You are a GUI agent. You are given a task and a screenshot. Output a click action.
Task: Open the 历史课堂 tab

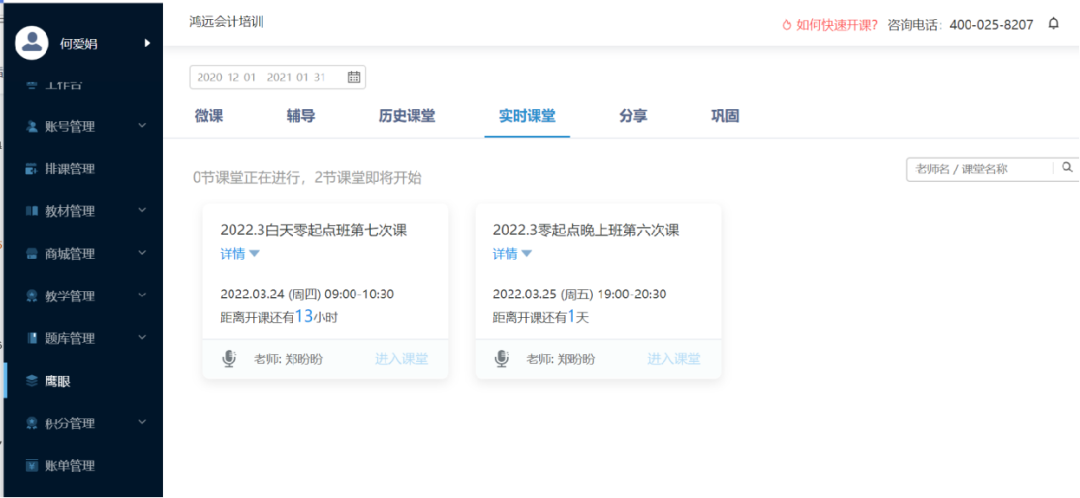[x=407, y=116]
